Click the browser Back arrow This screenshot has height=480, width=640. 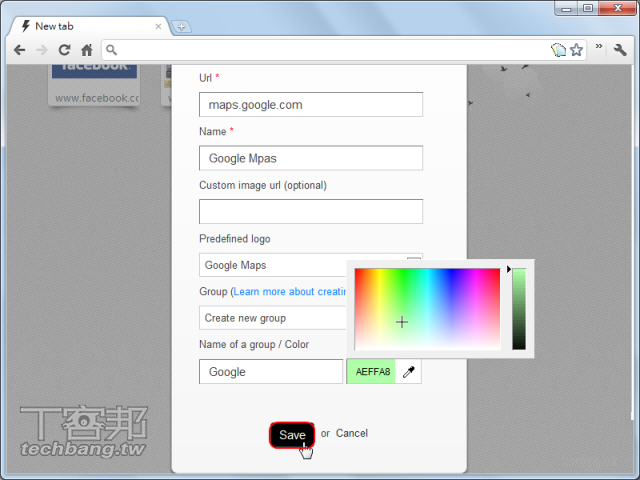click(x=19, y=49)
